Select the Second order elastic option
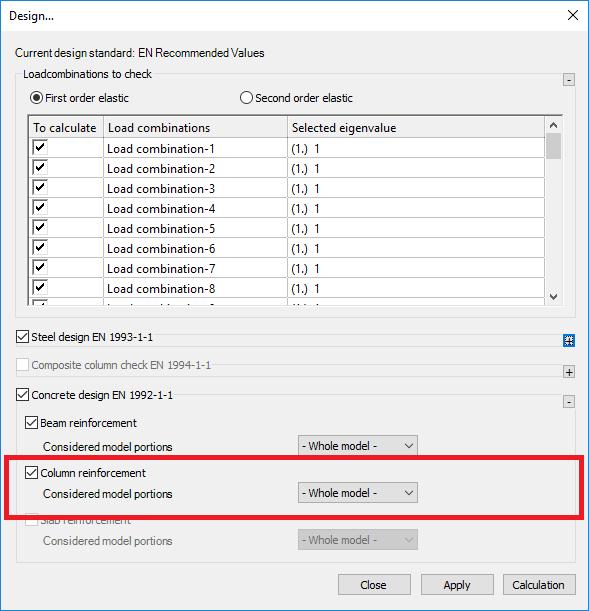This screenshot has width=589, height=611. click(x=246, y=98)
